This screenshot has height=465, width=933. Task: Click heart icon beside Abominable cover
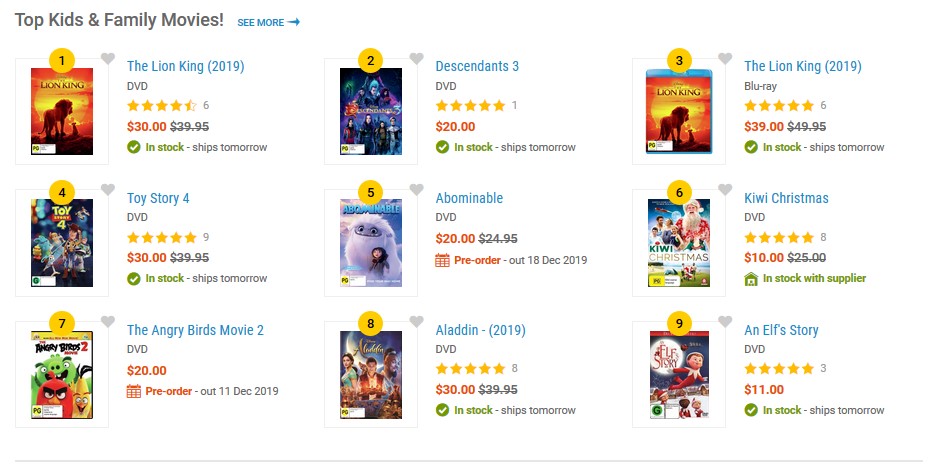coord(417,189)
